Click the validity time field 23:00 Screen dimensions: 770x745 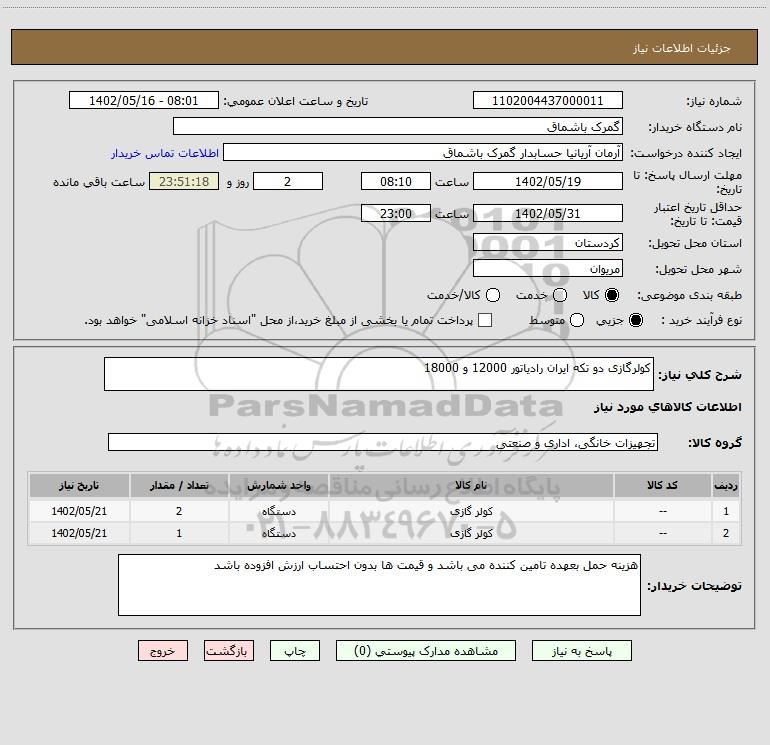[396, 213]
